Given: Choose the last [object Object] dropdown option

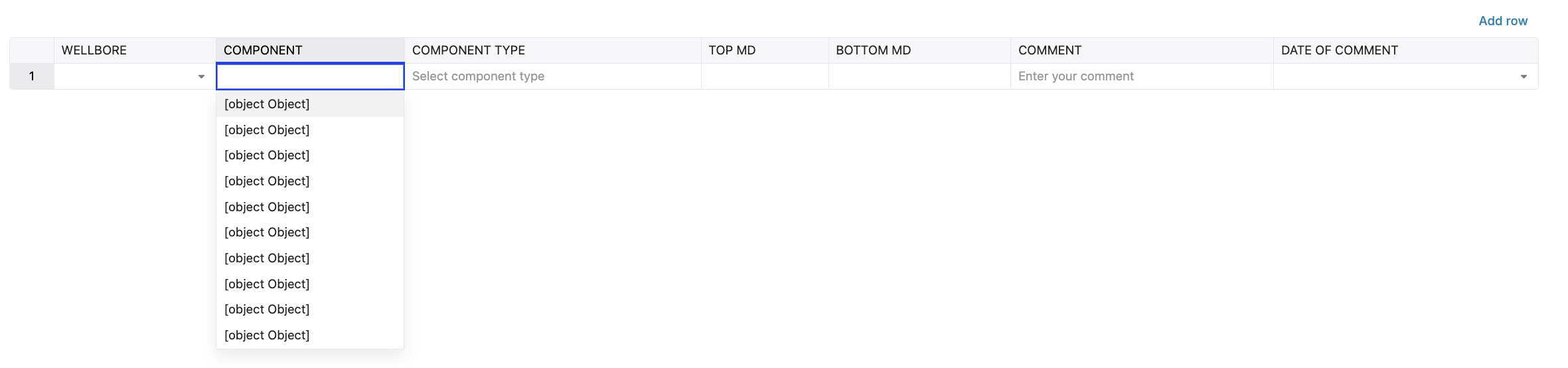Looking at the screenshot, I should click(x=267, y=335).
